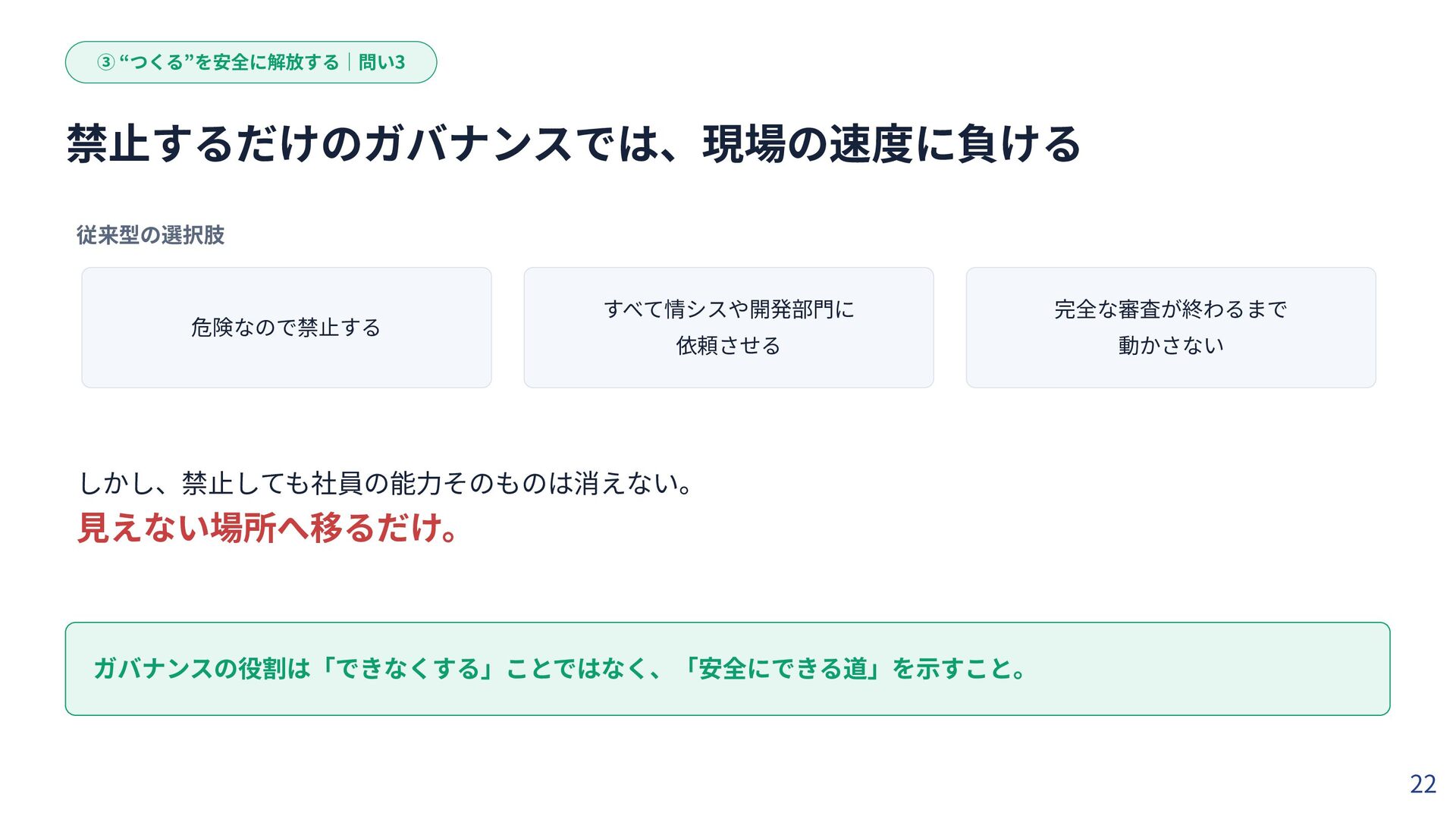Click "つくる"を安全に解放する tag text
The image size is (1456, 819).
pos(229,62)
